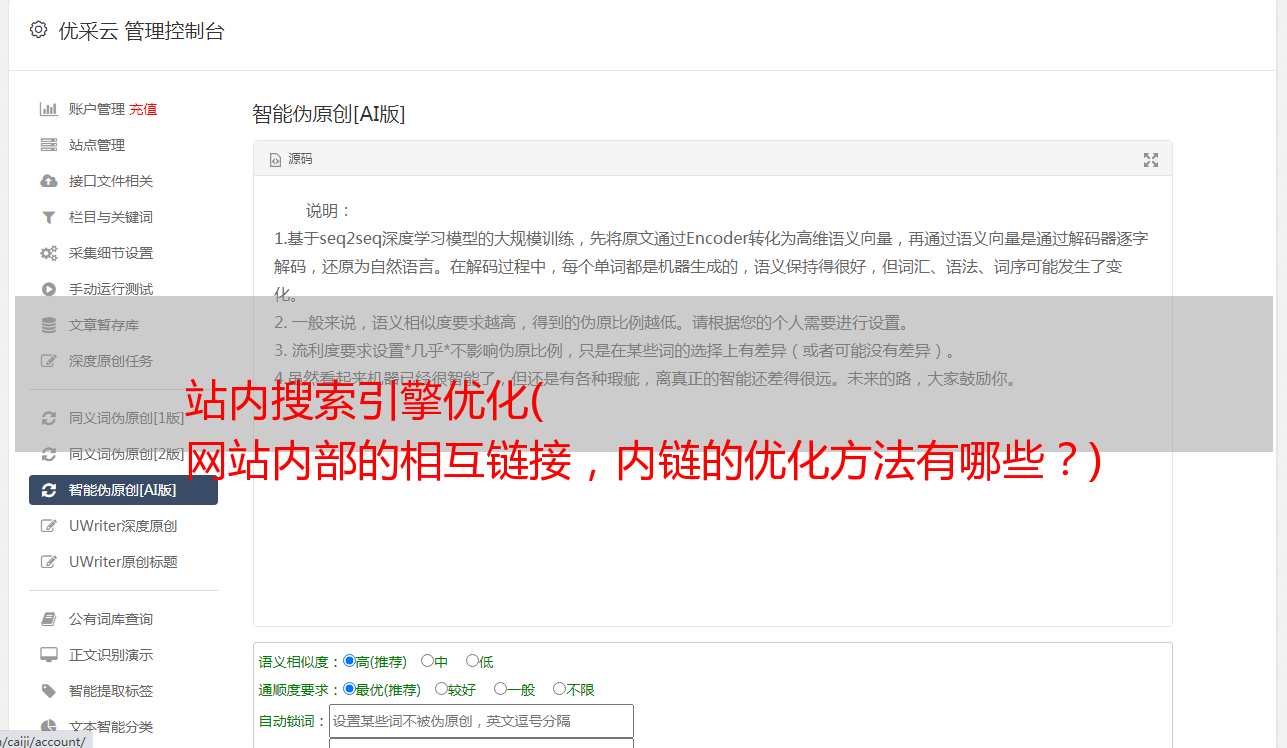The image size is (1287, 748).
Task: Click the edit icon for 深度原创任务
Action: (x=48, y=361)
